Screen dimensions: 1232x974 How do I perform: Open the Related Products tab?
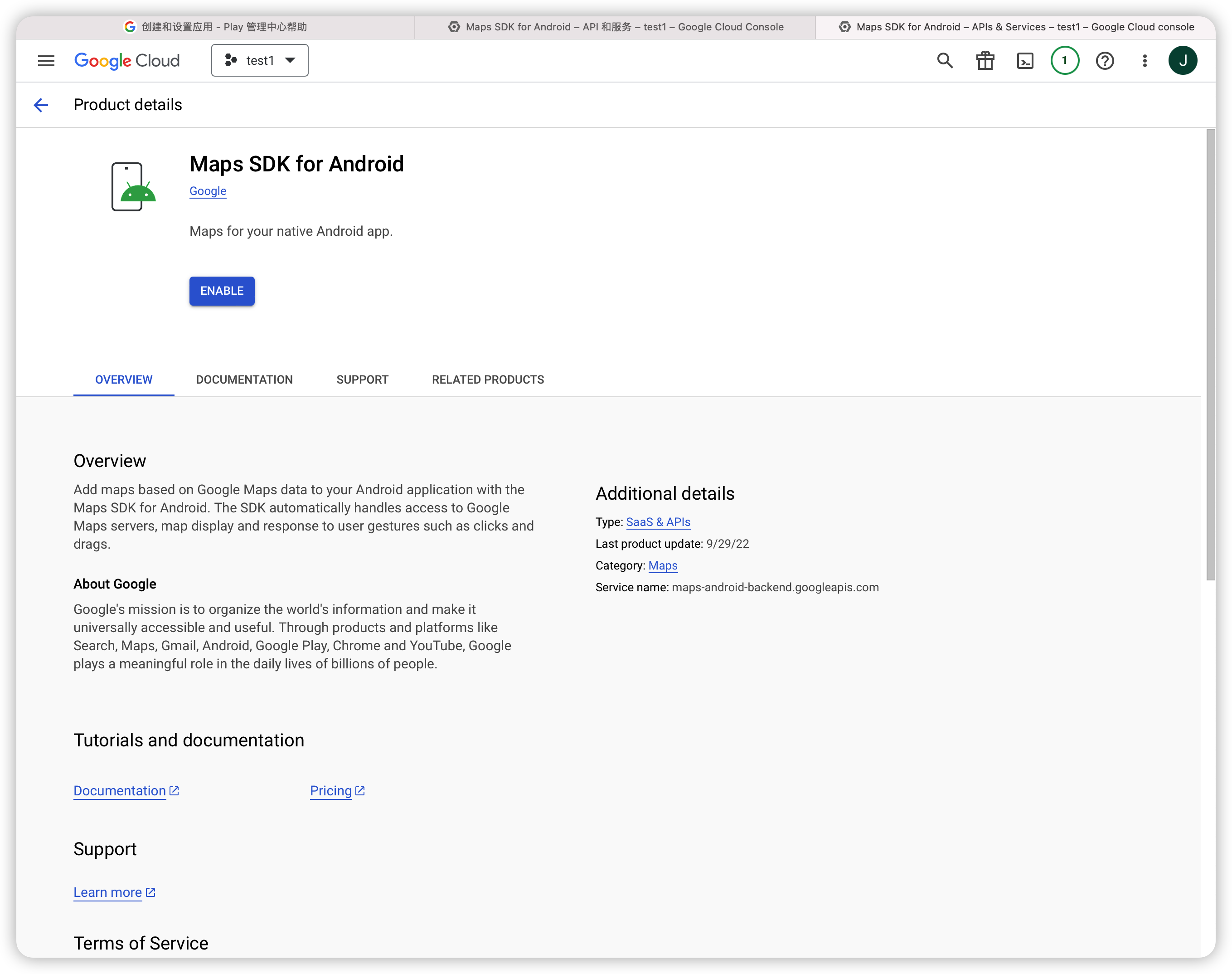click(487, 380)
